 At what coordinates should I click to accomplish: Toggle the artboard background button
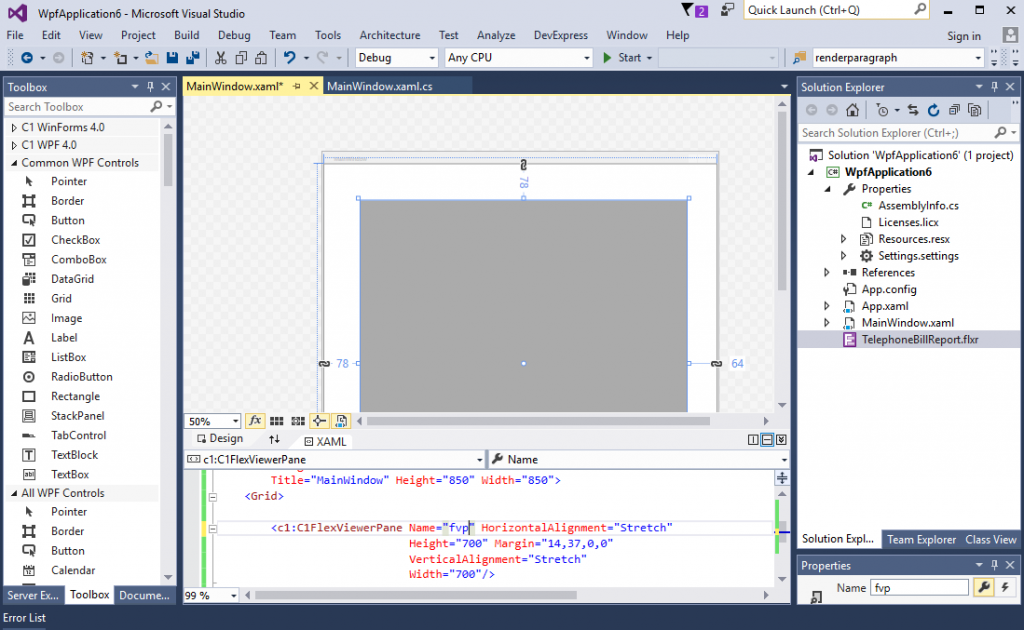coord(341,421)
